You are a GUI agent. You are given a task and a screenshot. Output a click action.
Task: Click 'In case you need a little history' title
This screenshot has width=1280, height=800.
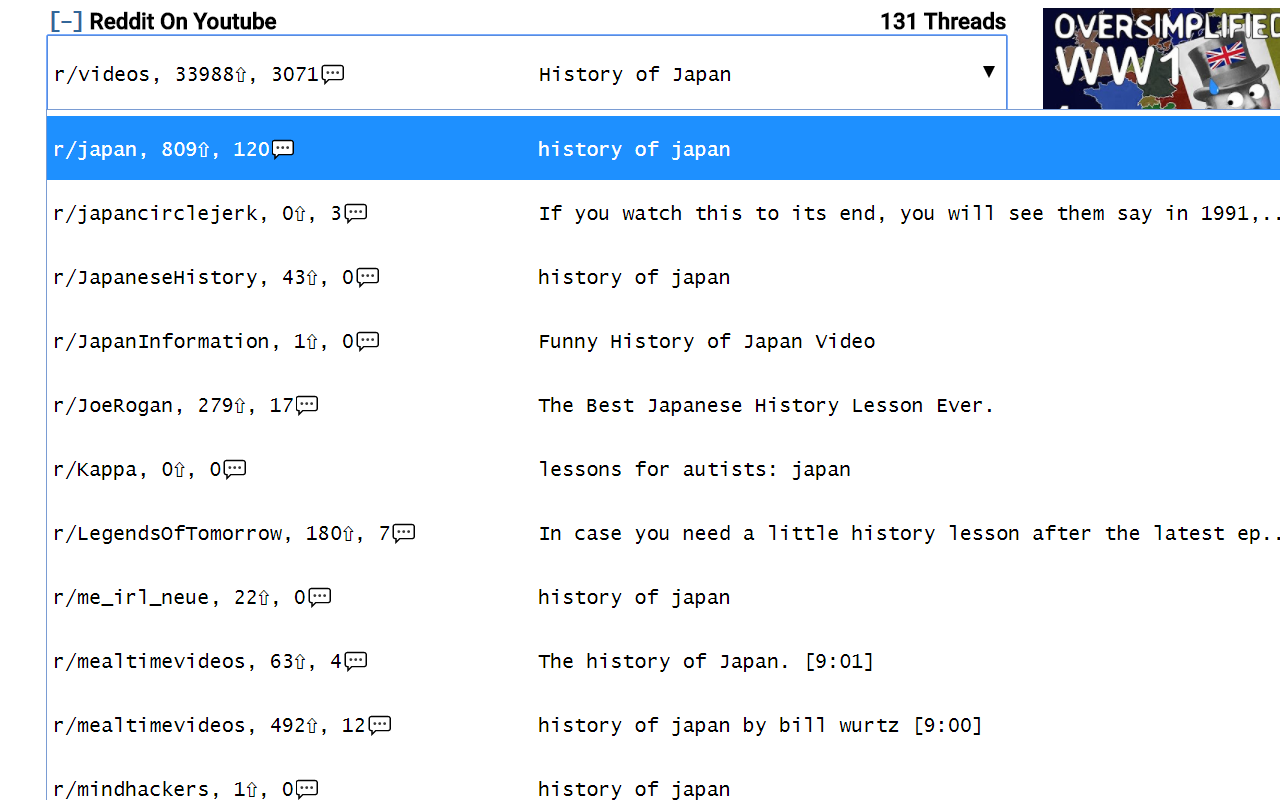(909, 533)
